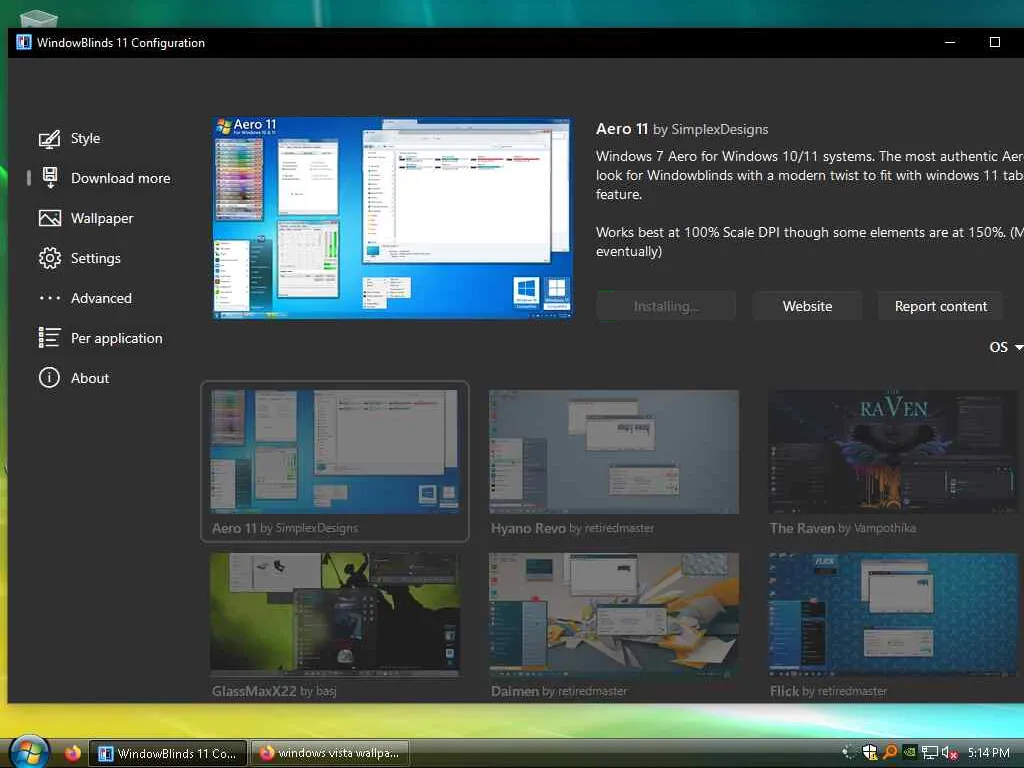Viewport: 1024px width, 768px height.
Task: Open the Settings section
Action: pyautogui.click(x=95, y=258)
